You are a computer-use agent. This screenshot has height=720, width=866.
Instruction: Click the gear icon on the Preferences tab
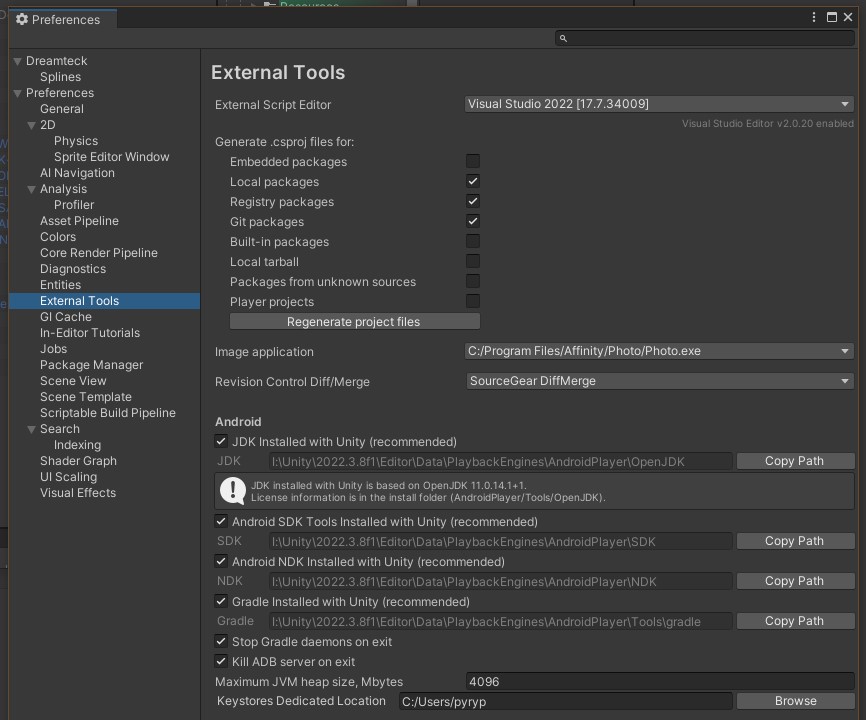click(22, 19)
